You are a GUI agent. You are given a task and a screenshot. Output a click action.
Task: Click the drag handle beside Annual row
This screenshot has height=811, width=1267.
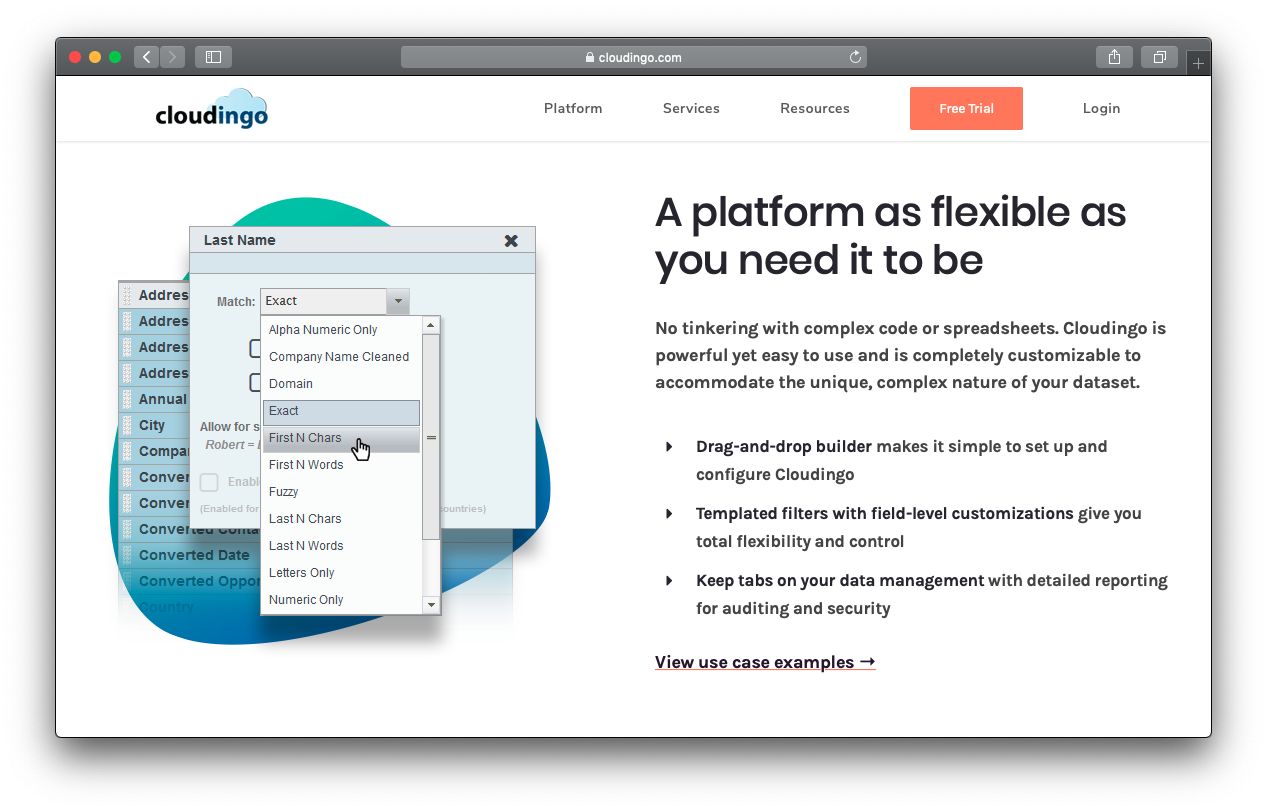(127, 399)
